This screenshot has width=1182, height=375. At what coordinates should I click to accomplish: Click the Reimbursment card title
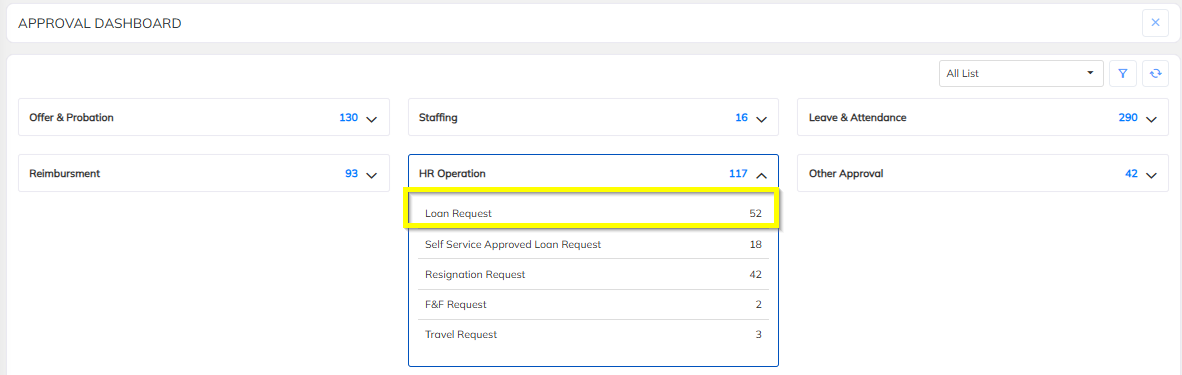click(x=65, y=174)
